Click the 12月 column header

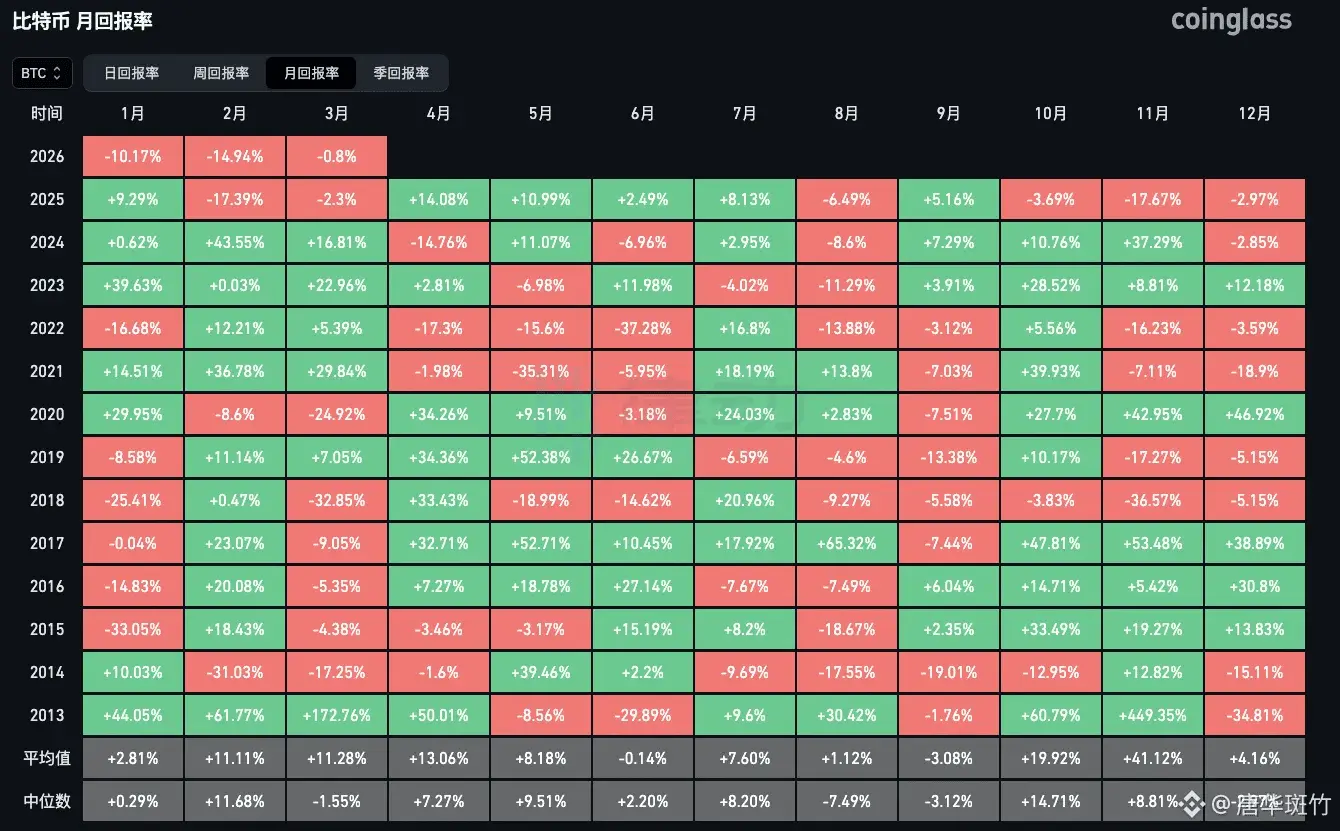pyautogui.click(x=1255, y=113)
